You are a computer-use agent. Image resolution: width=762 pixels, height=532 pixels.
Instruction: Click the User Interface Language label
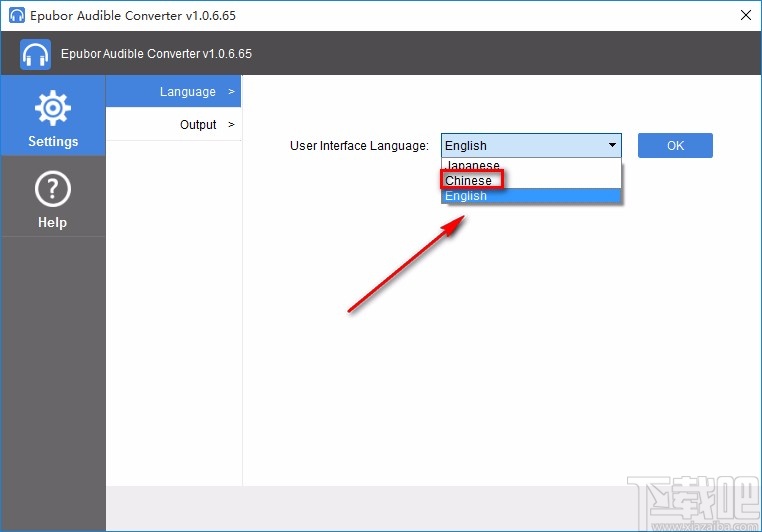[x=359, y=146]
